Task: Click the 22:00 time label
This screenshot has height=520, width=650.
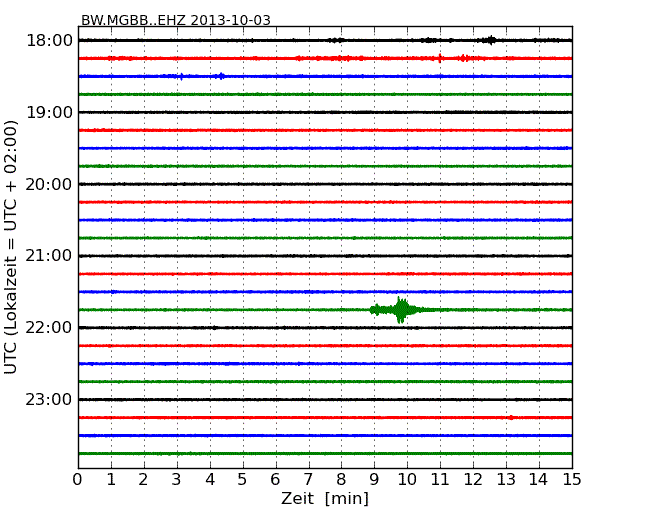Action: click(x=49, y=328)
